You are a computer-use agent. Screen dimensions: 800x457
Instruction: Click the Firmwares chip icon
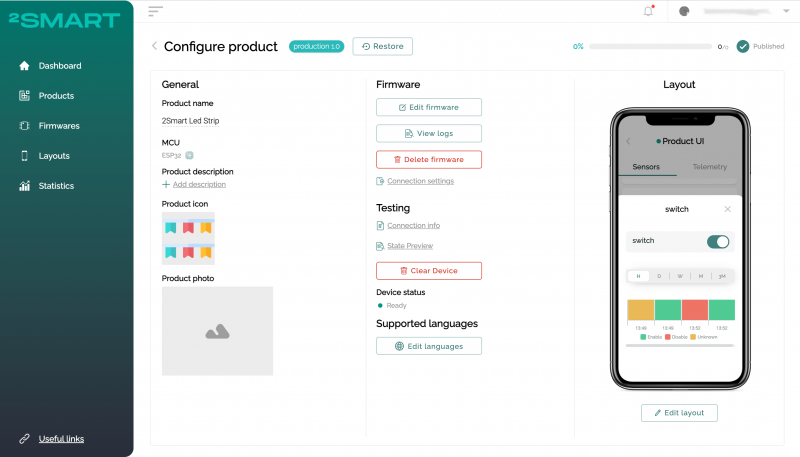(x=24, y=125)
